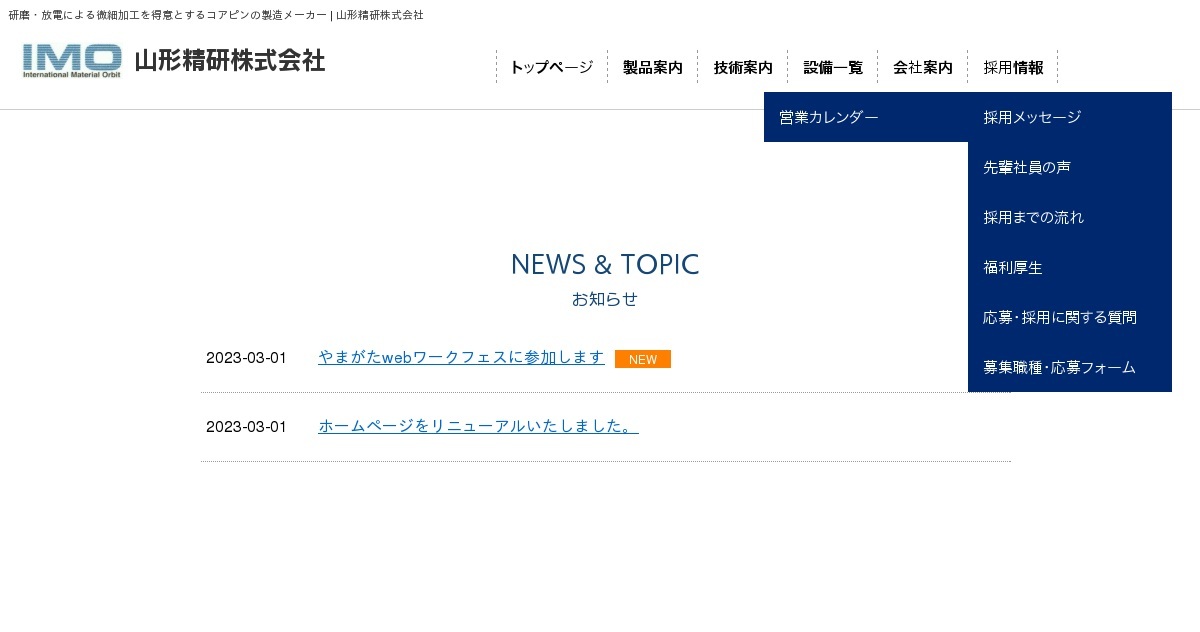Open the 製品案内 menu item
The height and width of the screenshot is (632, 1200).
tap(652, 67)
